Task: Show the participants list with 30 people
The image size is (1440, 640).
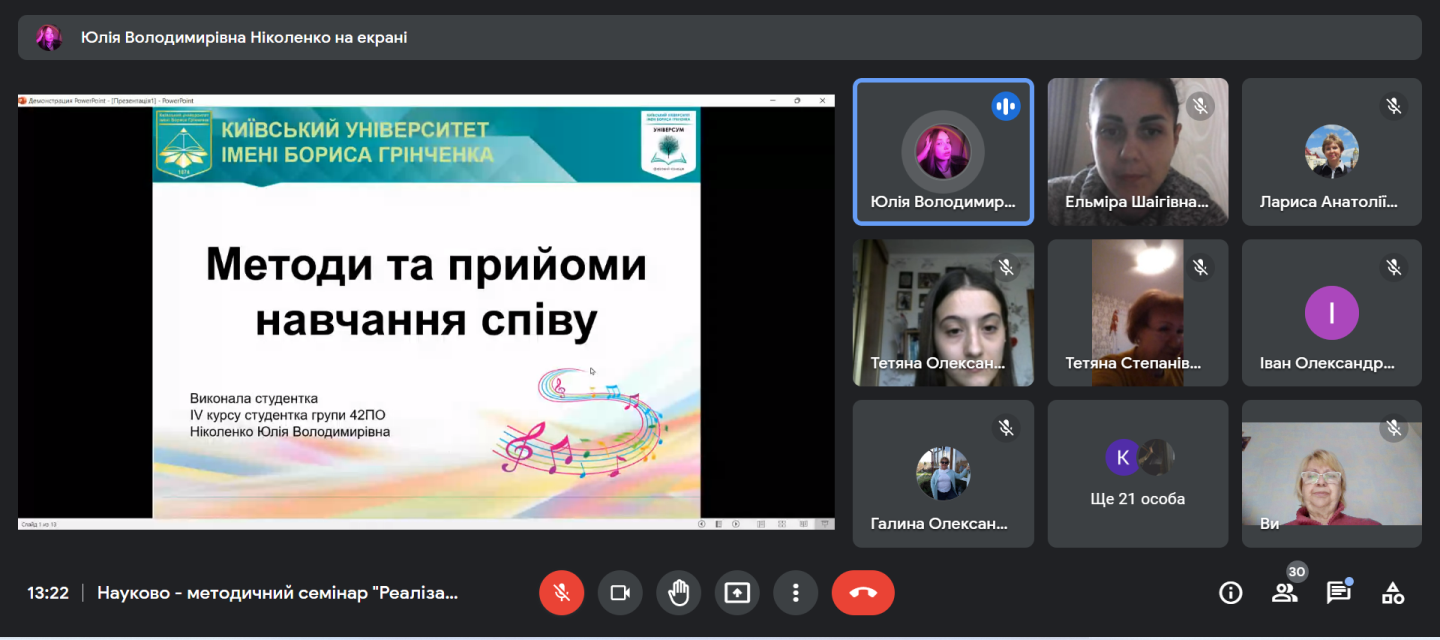Action: click(1284, 592)
